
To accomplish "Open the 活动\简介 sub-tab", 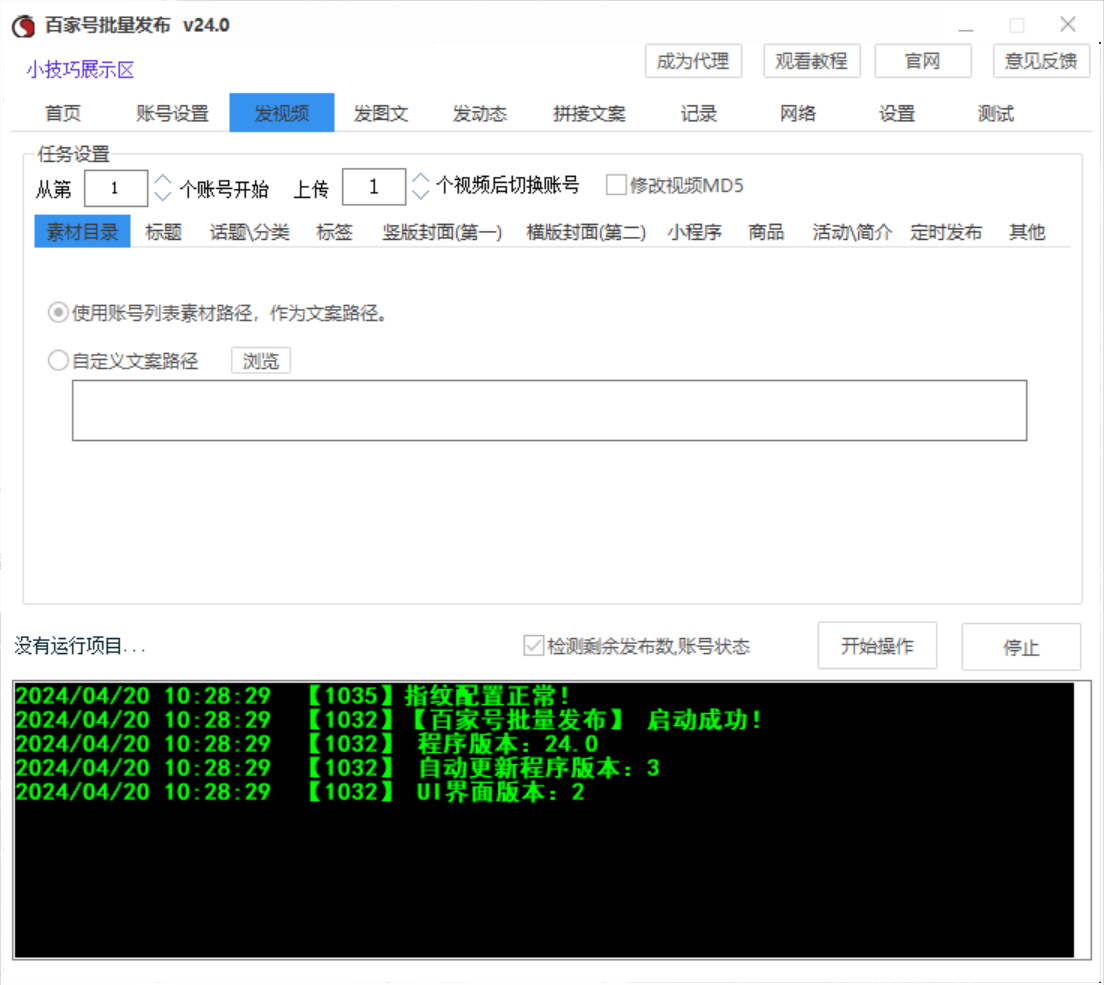I will [x=852, y=232].
